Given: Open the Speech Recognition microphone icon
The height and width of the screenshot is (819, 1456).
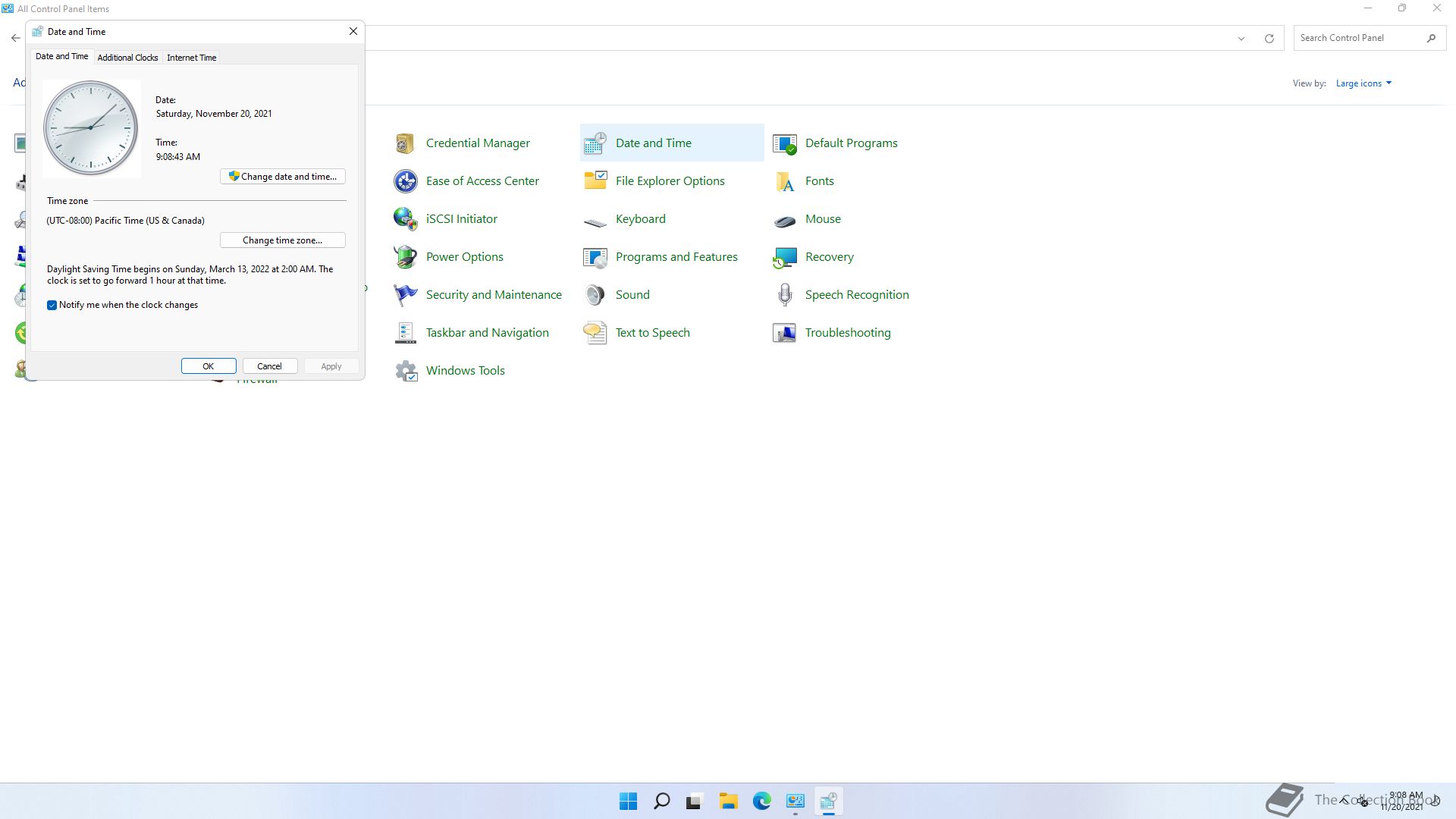Looking at the screenshot, I should click(784, 294).
